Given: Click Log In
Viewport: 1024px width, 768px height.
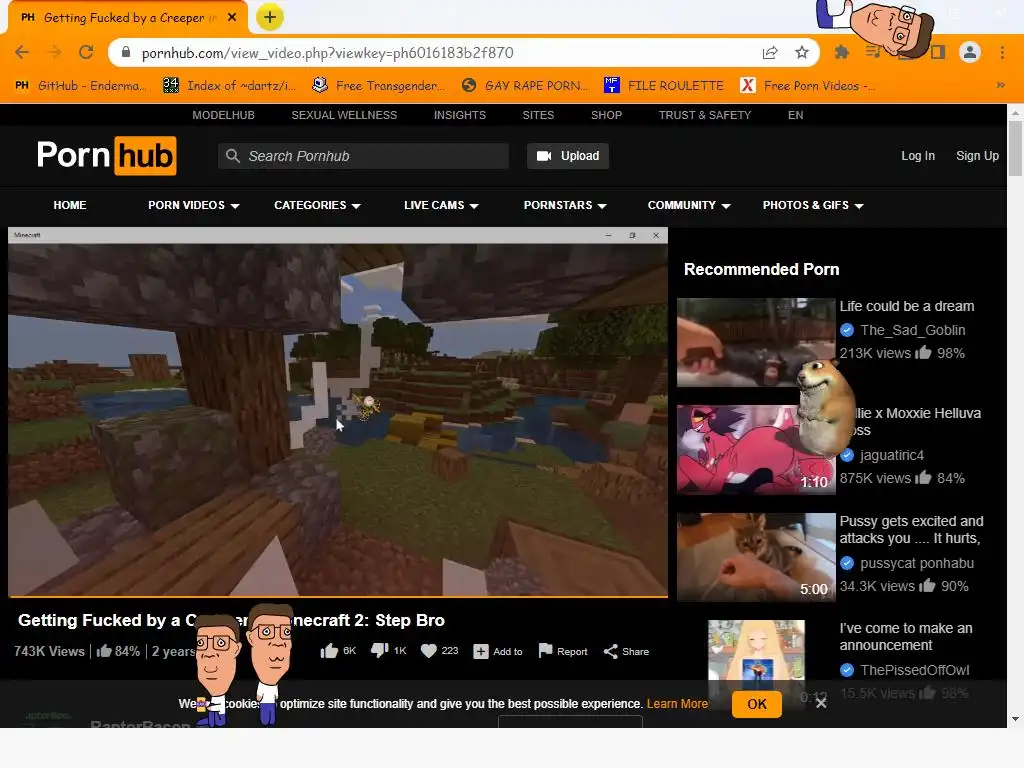Looking at the screenshot, I should [918, 156].
